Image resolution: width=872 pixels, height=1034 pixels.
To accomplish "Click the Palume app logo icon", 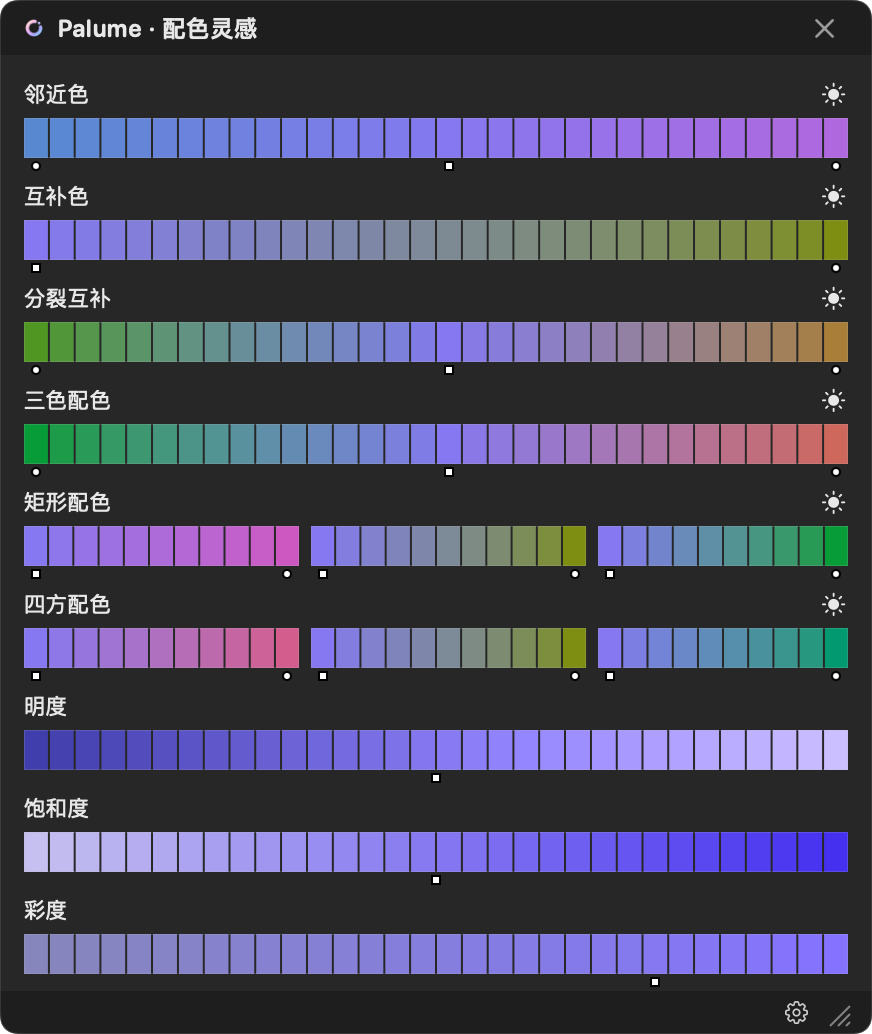I will 34,28.
